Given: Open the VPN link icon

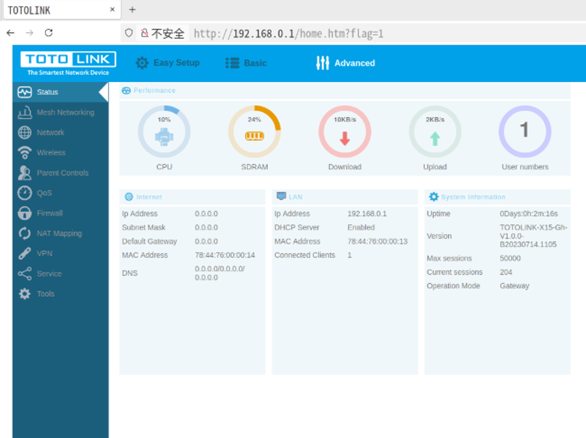Looking at the screenshot, I should point(25,253).
